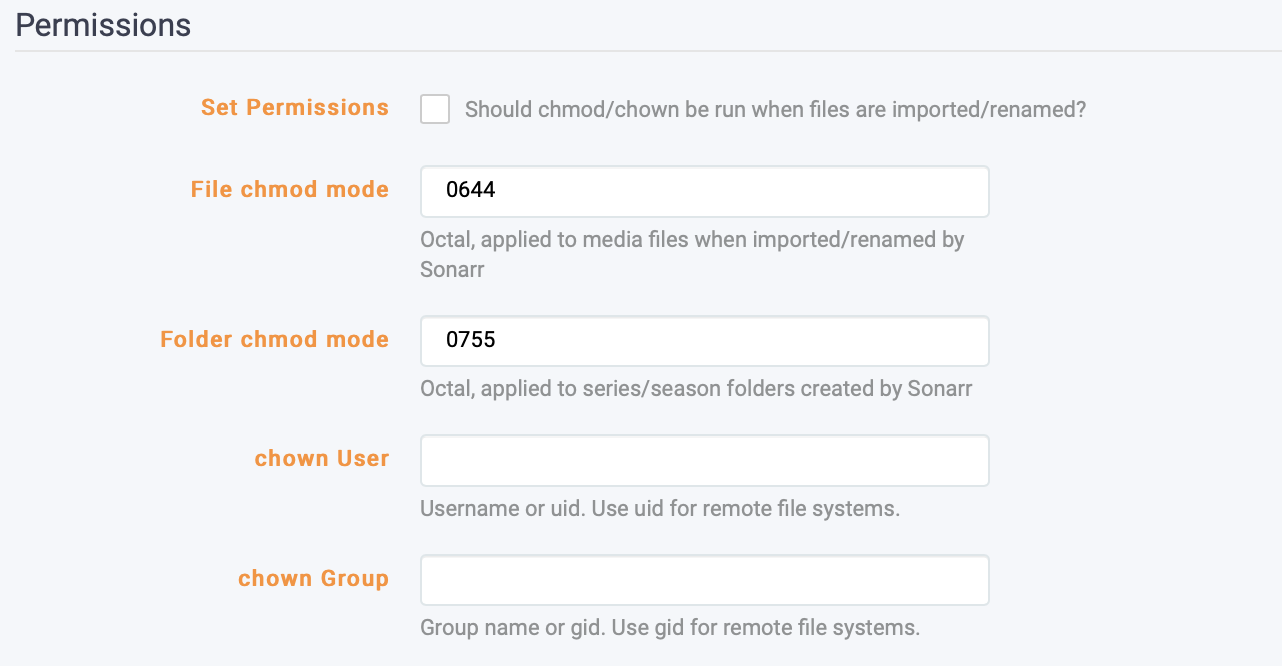Focus the empty chown Group text box

pyautogui.click(x=704, y=580)
